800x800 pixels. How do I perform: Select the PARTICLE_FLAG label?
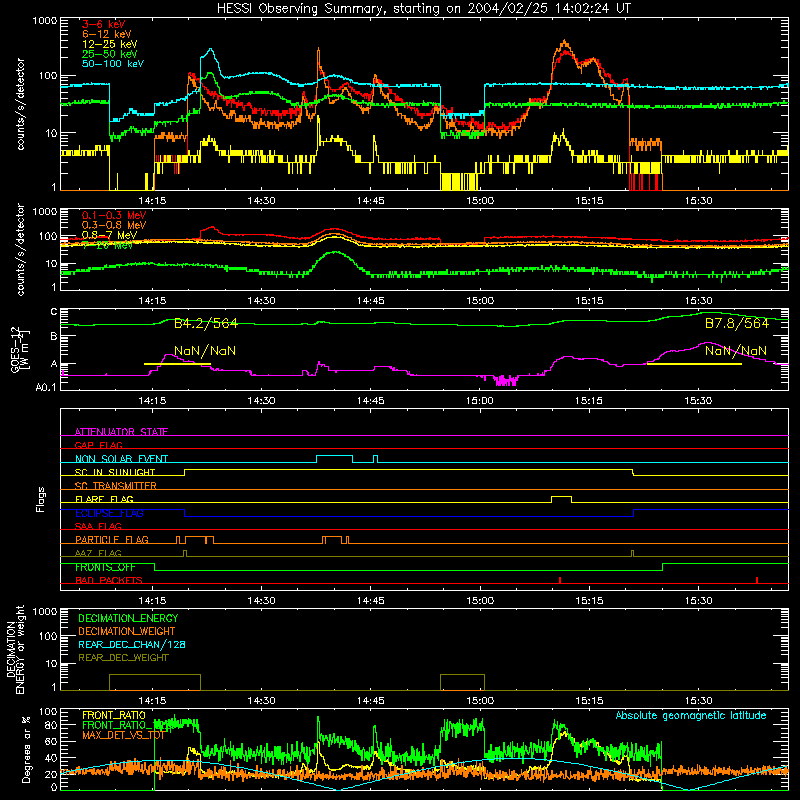pos(112,539)
